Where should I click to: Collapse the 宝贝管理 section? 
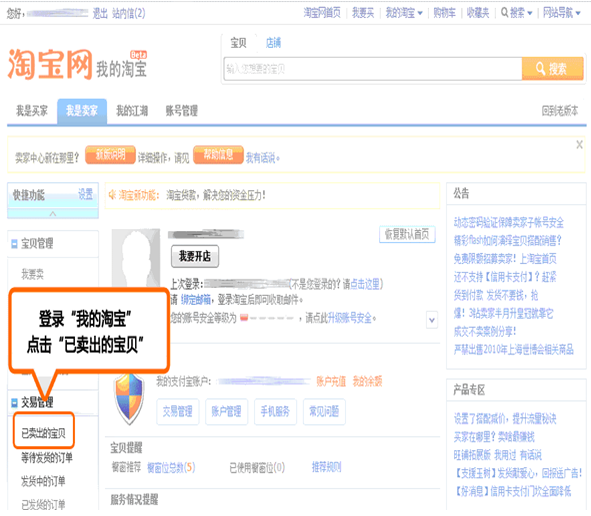(x=14, y=244)
